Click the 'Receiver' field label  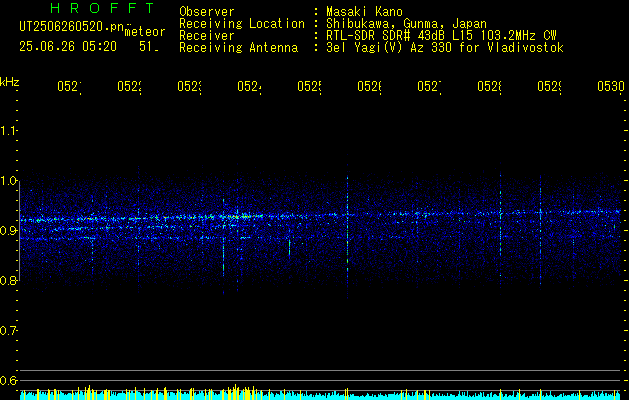point(207,36)
